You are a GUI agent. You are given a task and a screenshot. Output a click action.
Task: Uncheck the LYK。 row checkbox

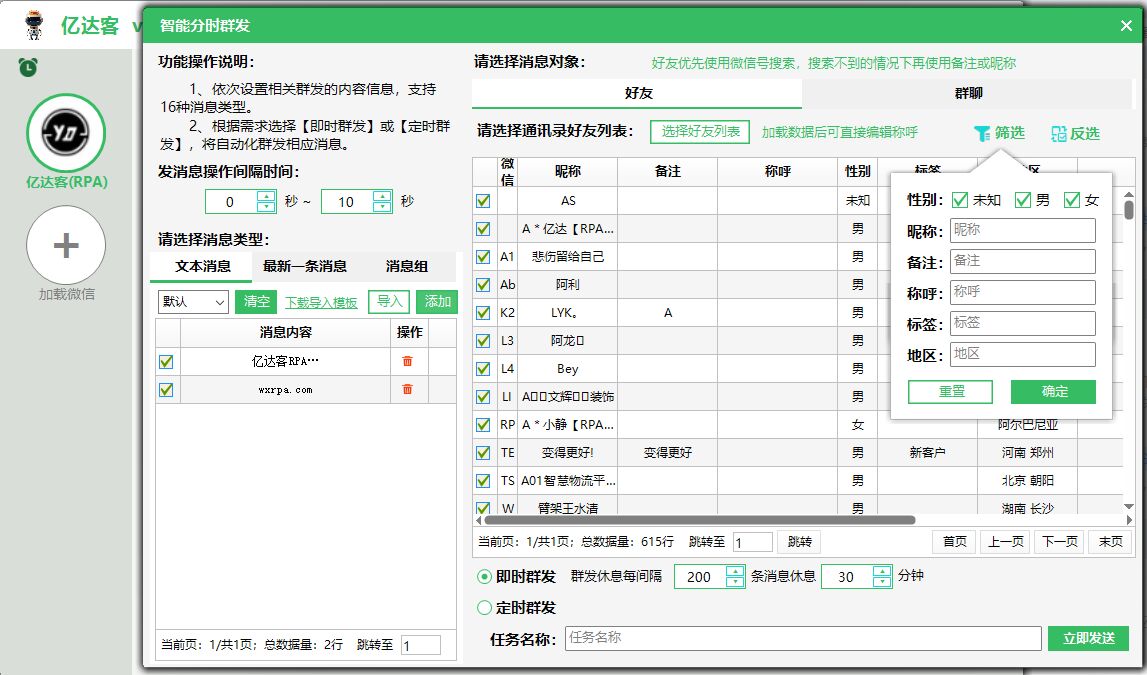483,312
